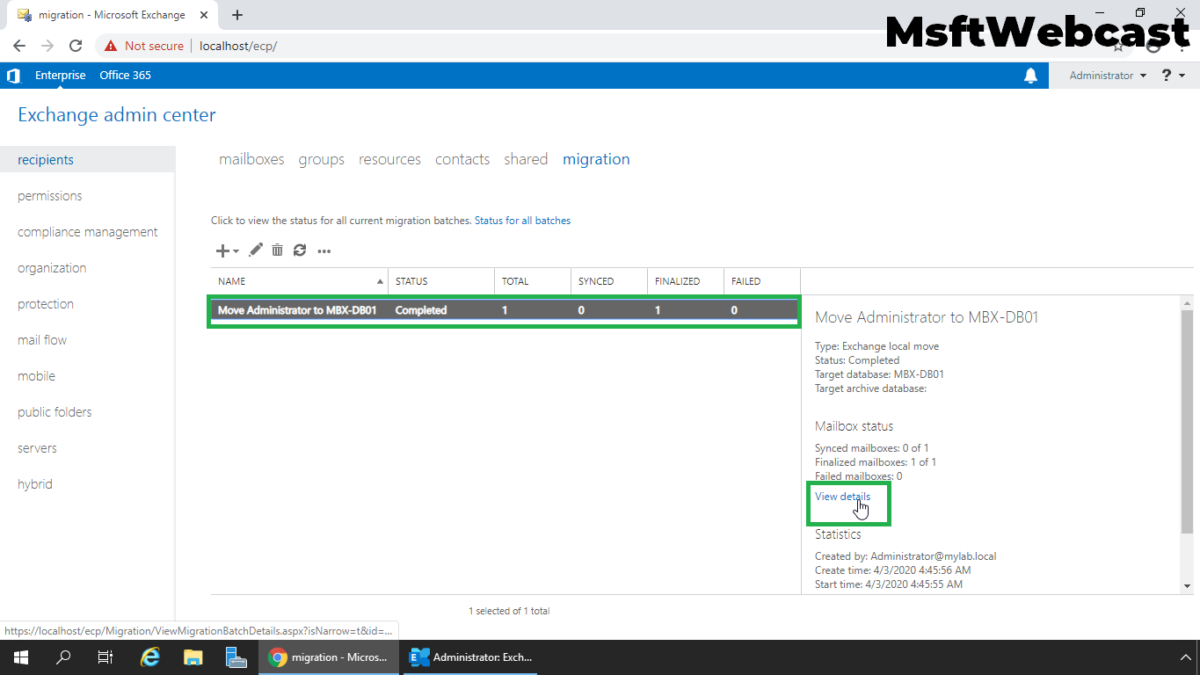Reload the page in the browser
1200x675 pixels.
point(75,46)
